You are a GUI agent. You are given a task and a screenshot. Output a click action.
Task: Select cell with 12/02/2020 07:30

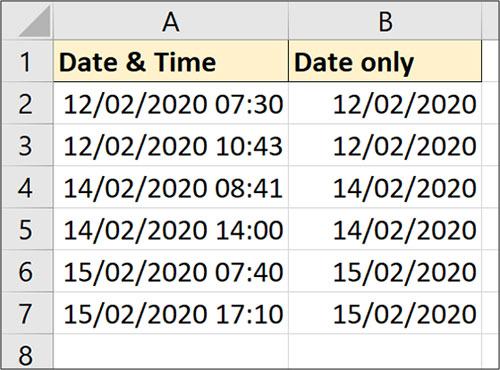(171, 103)
